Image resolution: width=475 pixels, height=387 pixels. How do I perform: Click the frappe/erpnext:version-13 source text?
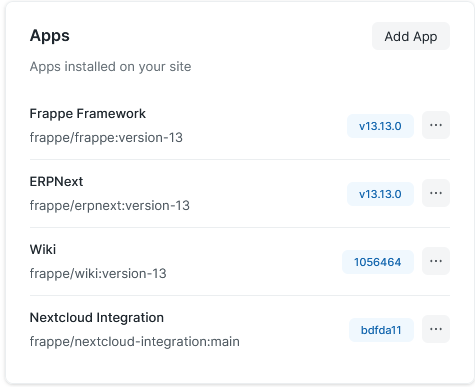pos(110,205)
